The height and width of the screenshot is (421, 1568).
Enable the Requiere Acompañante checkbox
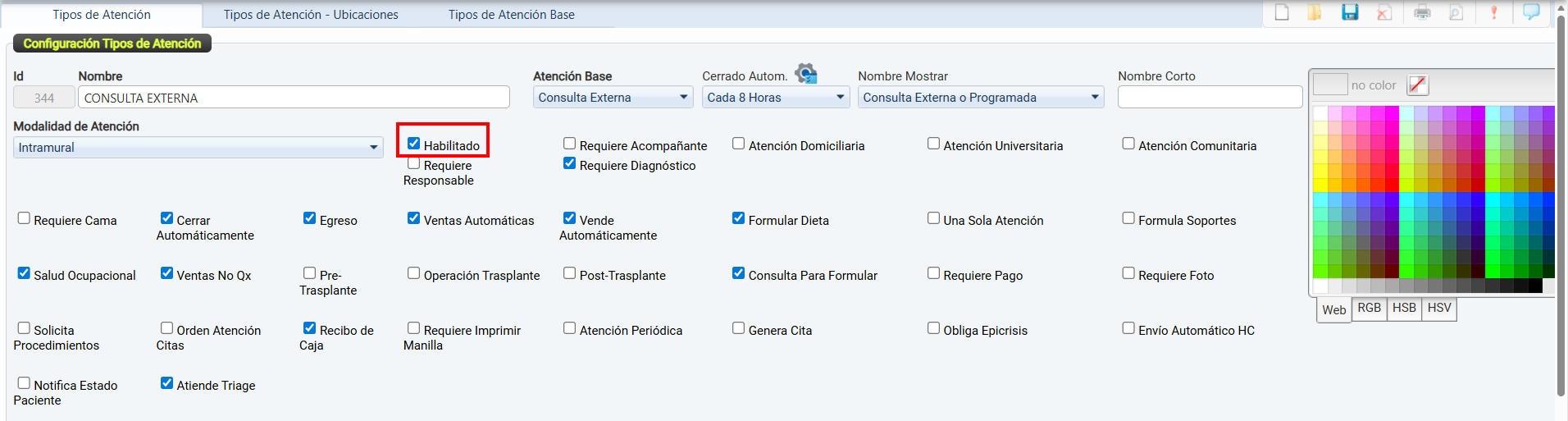click(570, 144)
